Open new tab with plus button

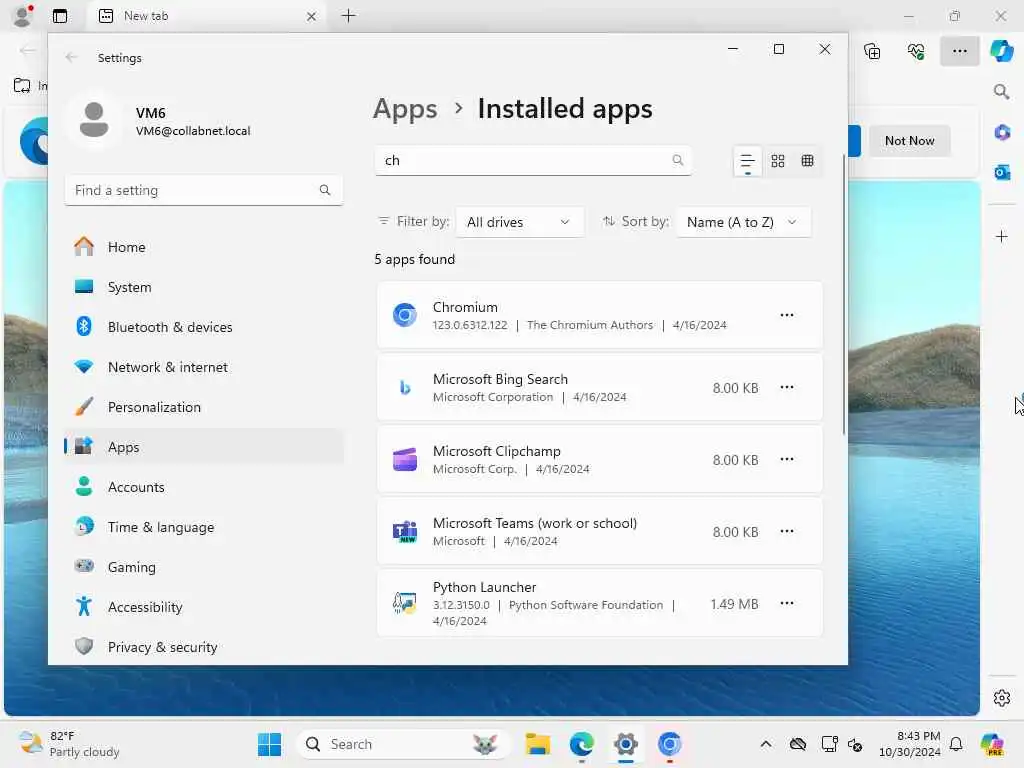(349, 16)
